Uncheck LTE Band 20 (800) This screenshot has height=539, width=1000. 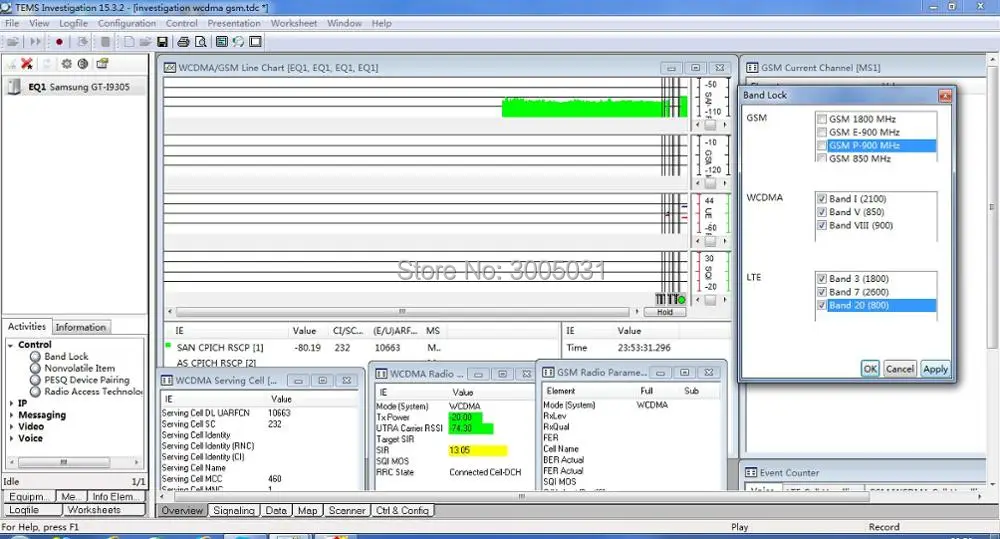coord(822,306)
